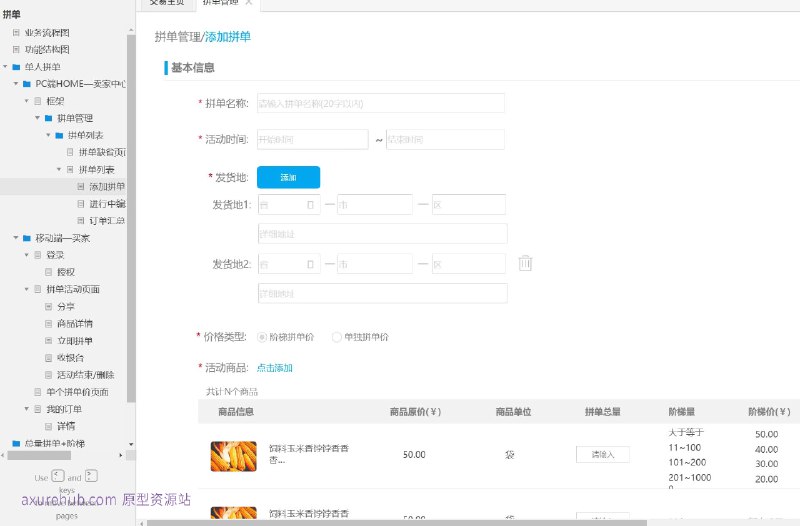Screen dimensions: 800x526
Task: Collapse the 拼单列表 folder arrow
Action: tap(48, 135)
